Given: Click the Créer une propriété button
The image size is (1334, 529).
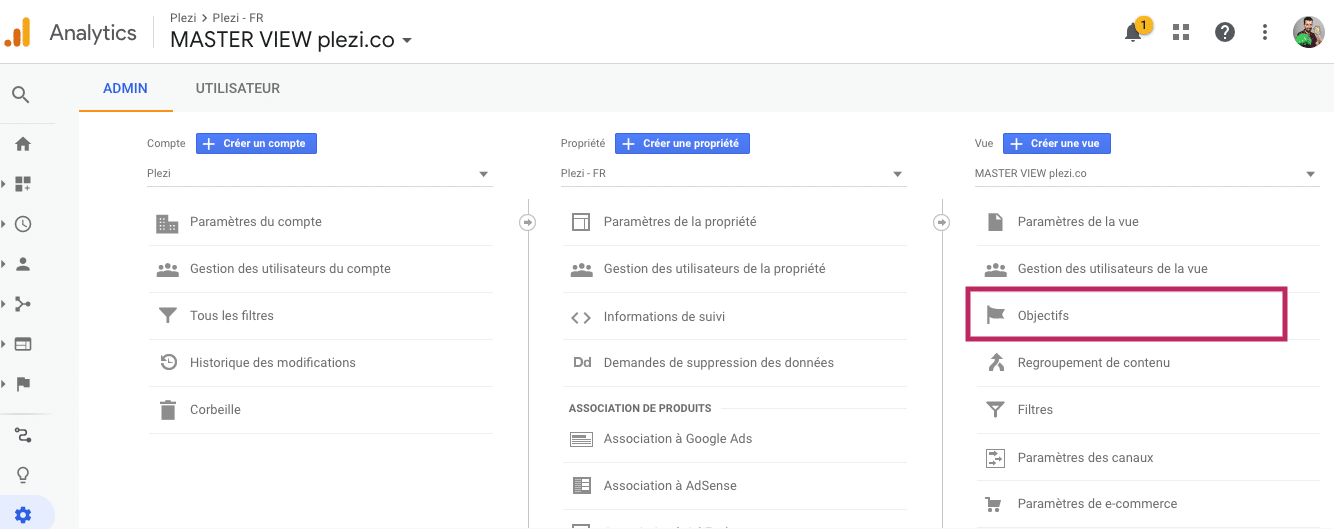Looking at the screenshot, I should (682, 143).
